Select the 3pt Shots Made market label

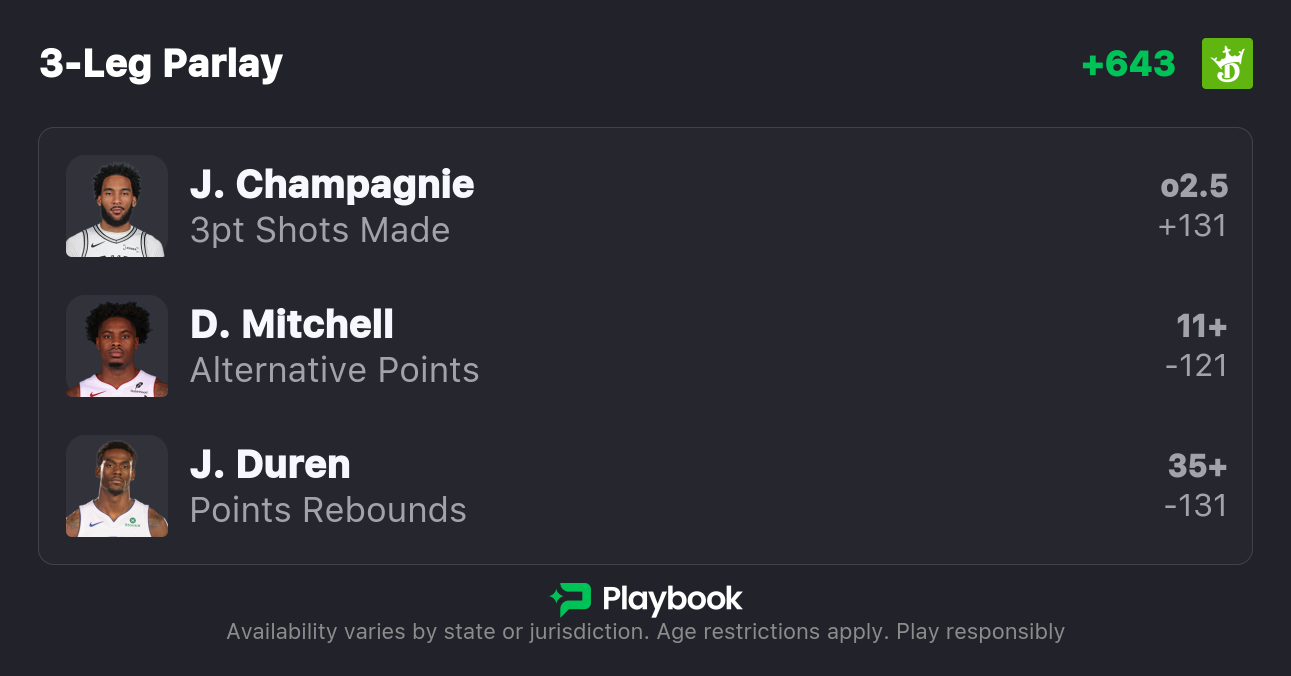(320, 230)
